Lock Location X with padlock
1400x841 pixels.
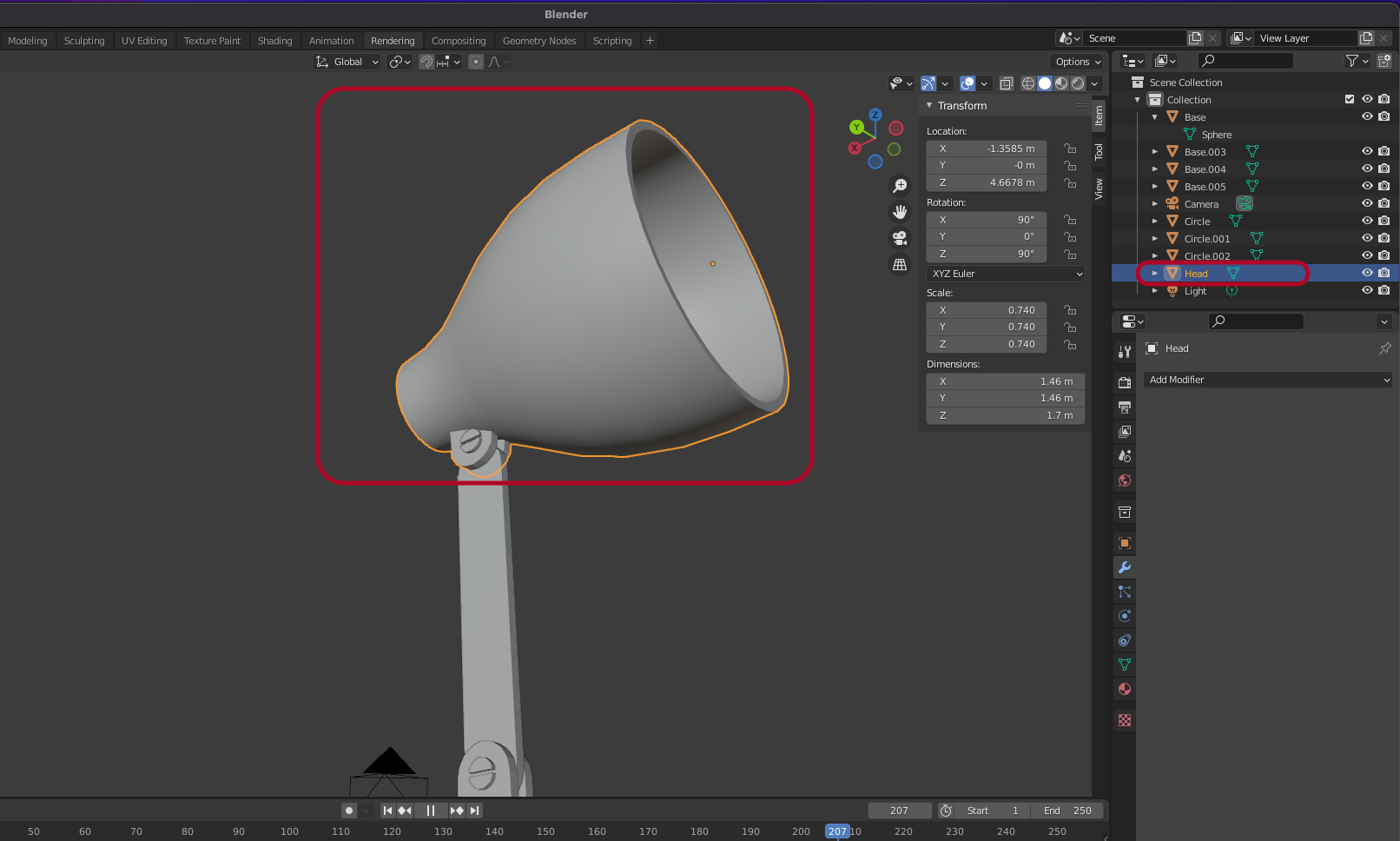(1070, 149)
